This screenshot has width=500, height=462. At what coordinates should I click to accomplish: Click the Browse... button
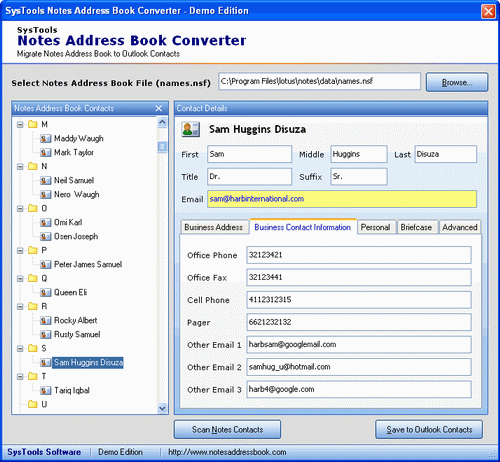point(457,82)
